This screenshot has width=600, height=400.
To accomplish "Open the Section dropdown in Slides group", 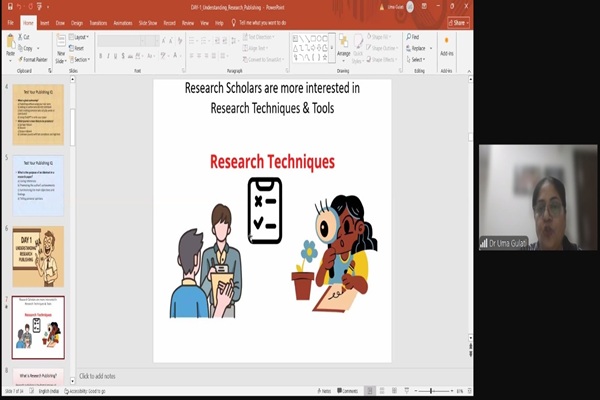I will tap(82, 59).
